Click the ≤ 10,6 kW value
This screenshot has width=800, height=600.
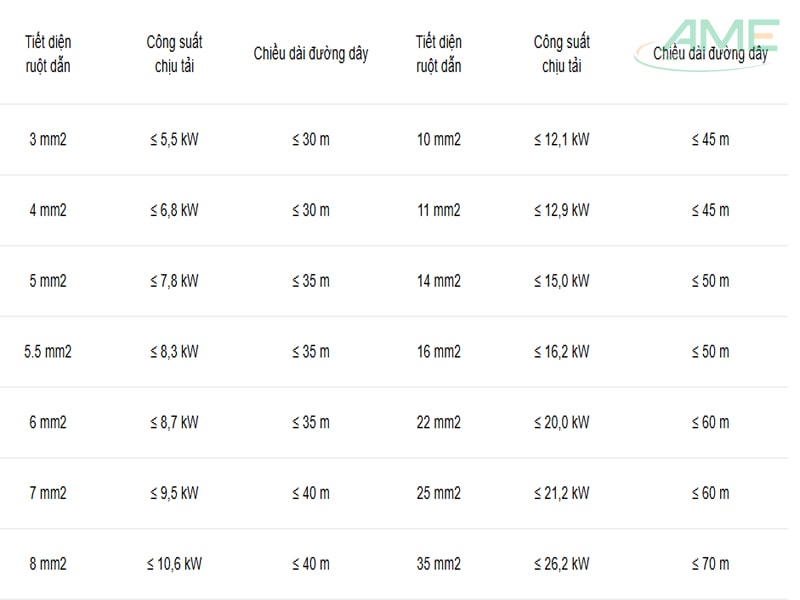(x=174, y=564)
